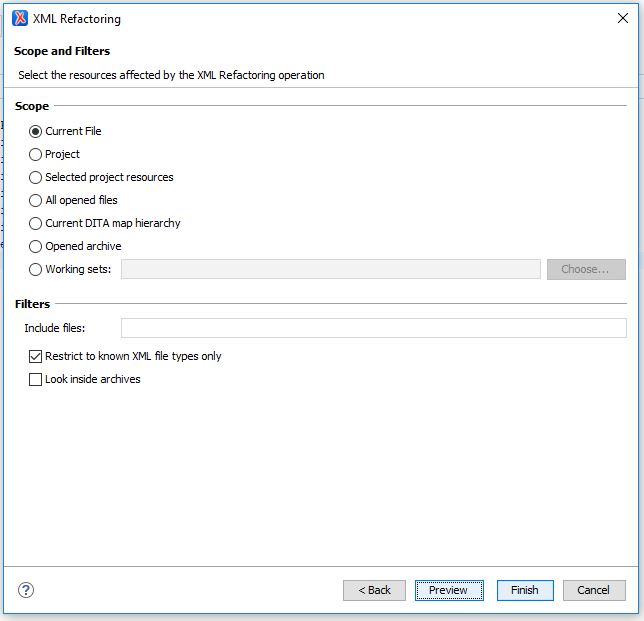This screenshot has height=621, width=644.
Task: Cancel the refactoring dialog
Action: click(594, 590)
